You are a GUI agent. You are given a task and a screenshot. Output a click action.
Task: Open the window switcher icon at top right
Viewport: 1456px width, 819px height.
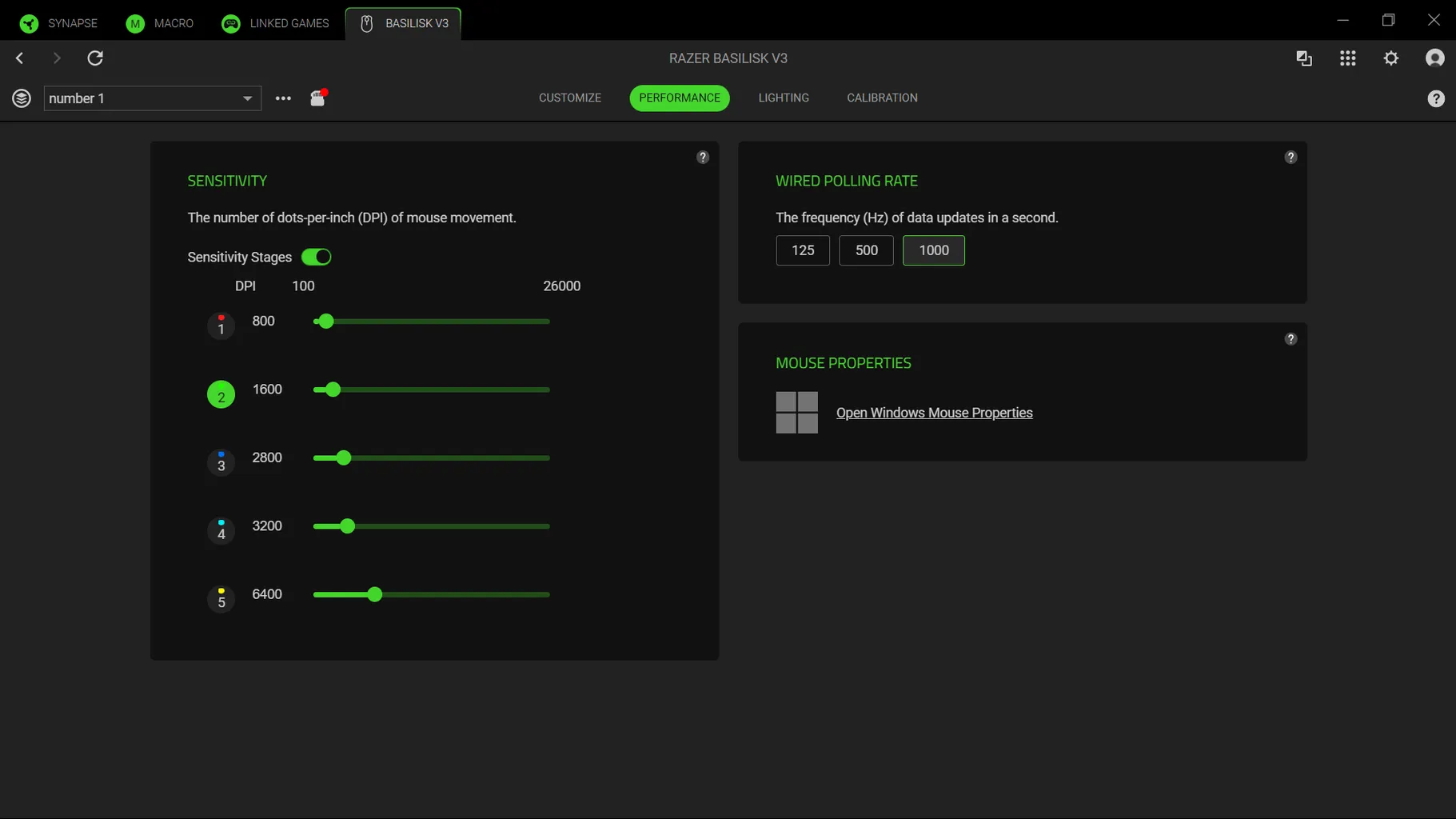click(1303, 58)
